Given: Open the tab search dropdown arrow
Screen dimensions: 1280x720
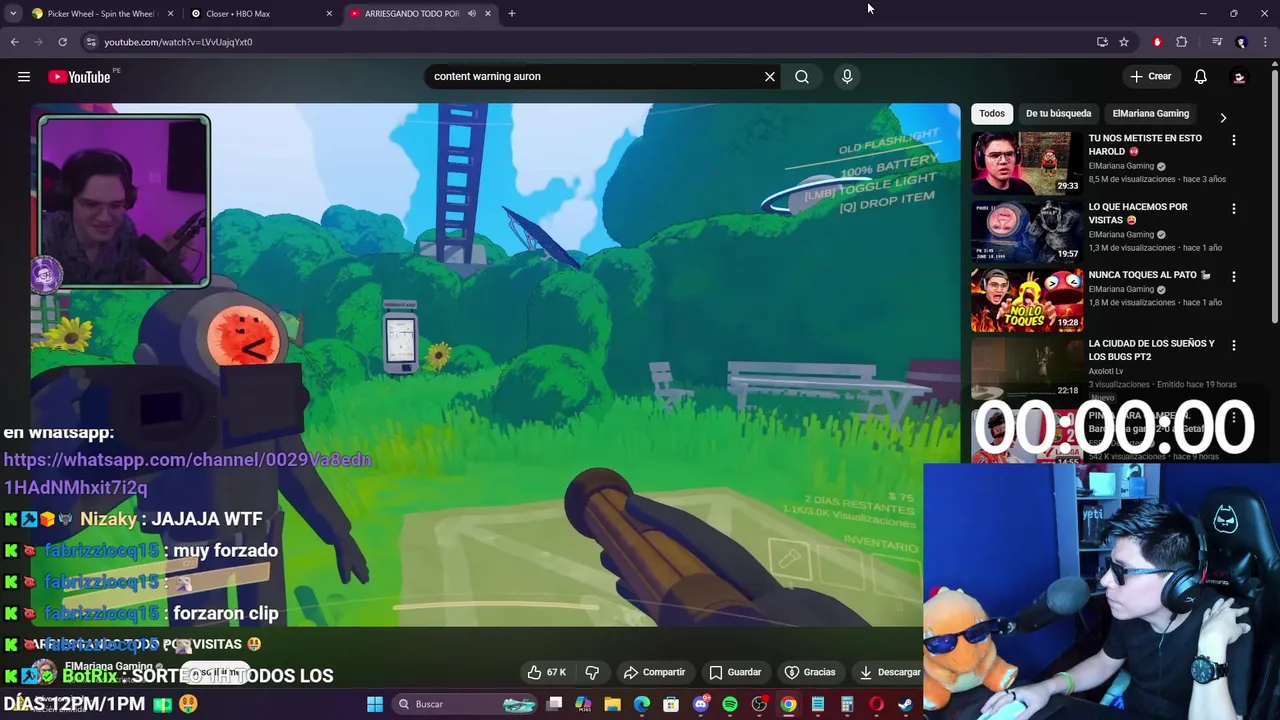Looking at the screenshot, I should point(13,13).
